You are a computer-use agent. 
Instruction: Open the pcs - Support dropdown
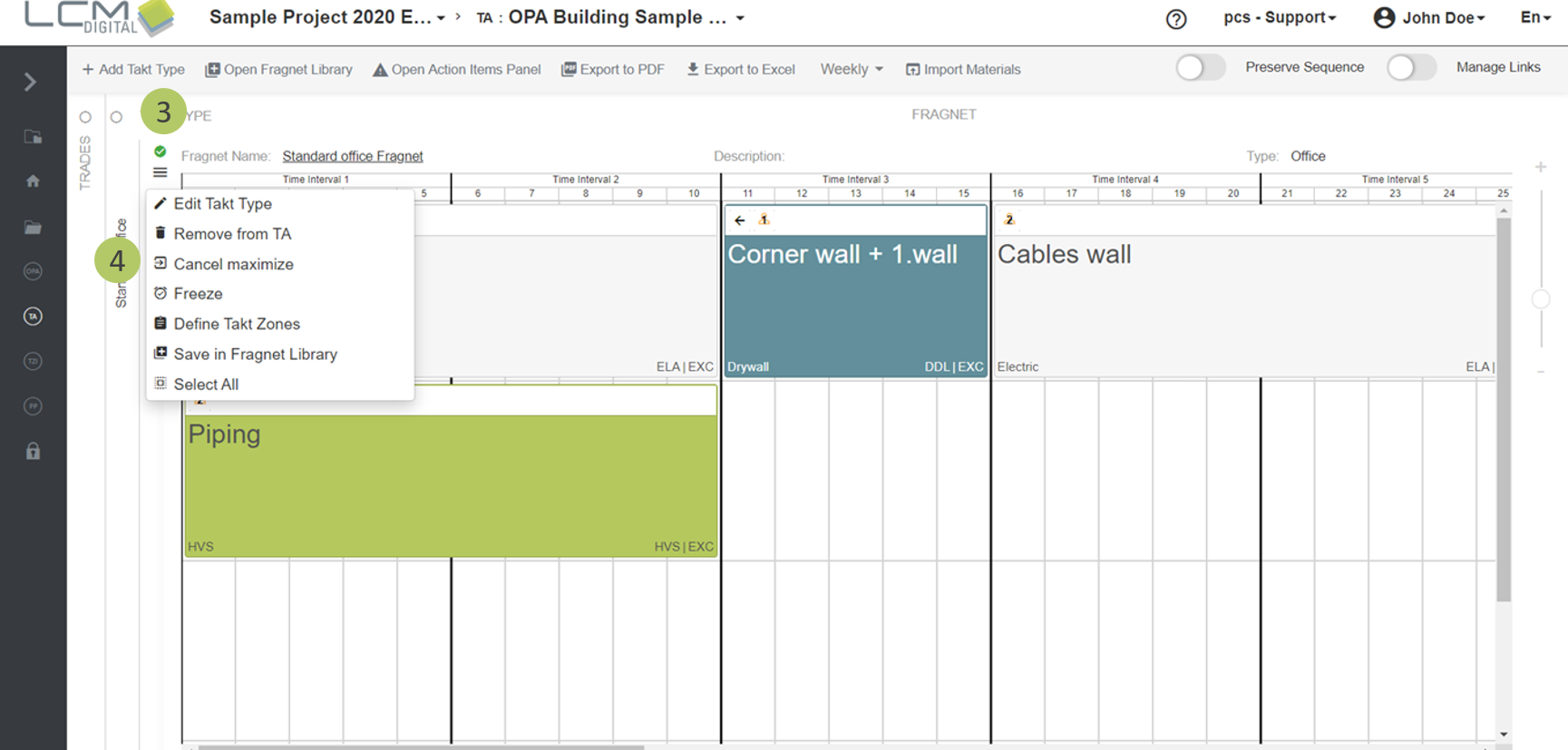(x=1279, y=18)
